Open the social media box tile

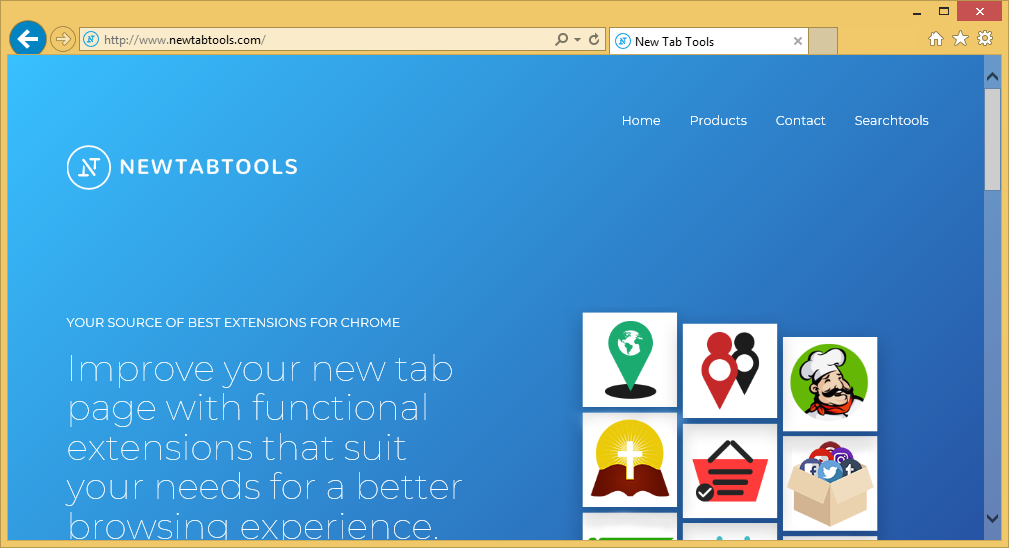(830, 483)
